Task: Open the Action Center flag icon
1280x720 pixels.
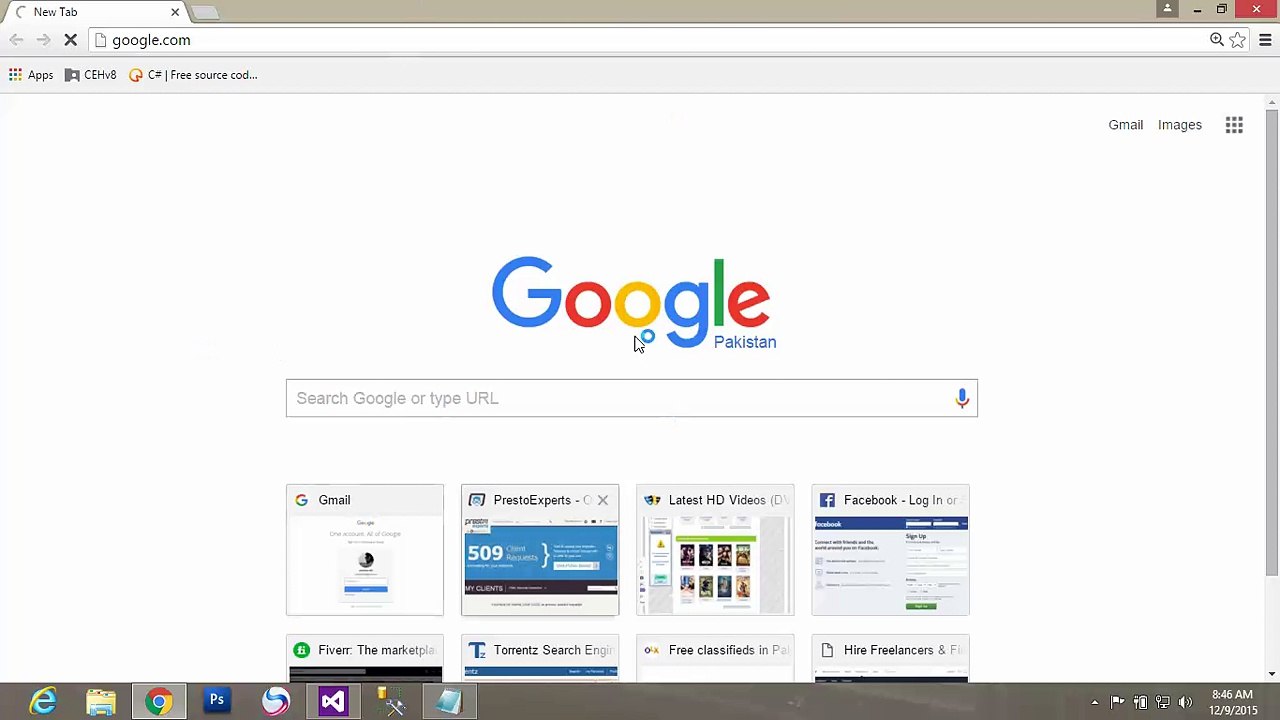Action: (1118, 702)
